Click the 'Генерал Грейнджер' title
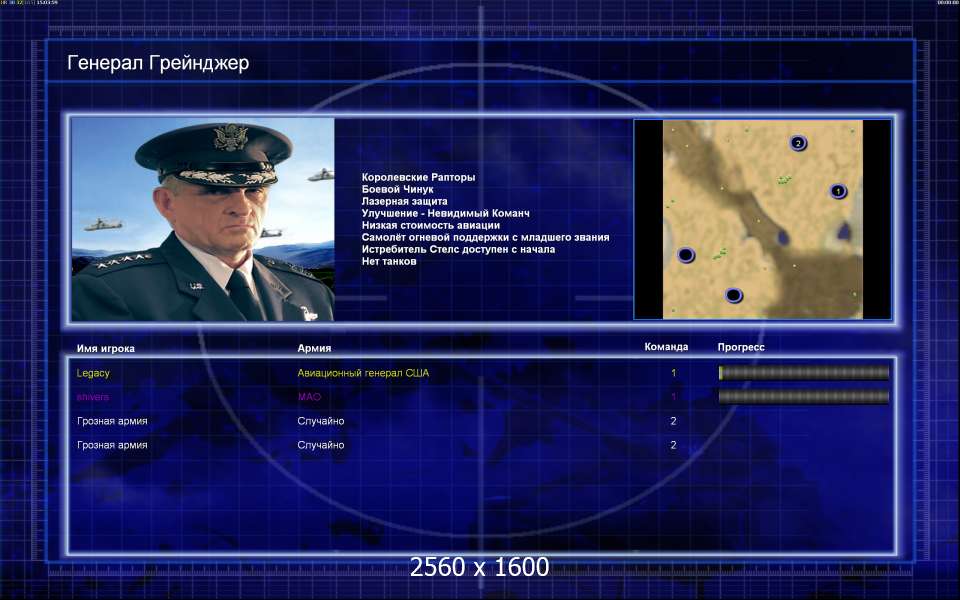960x600 pixels. [x=158, y=62]
